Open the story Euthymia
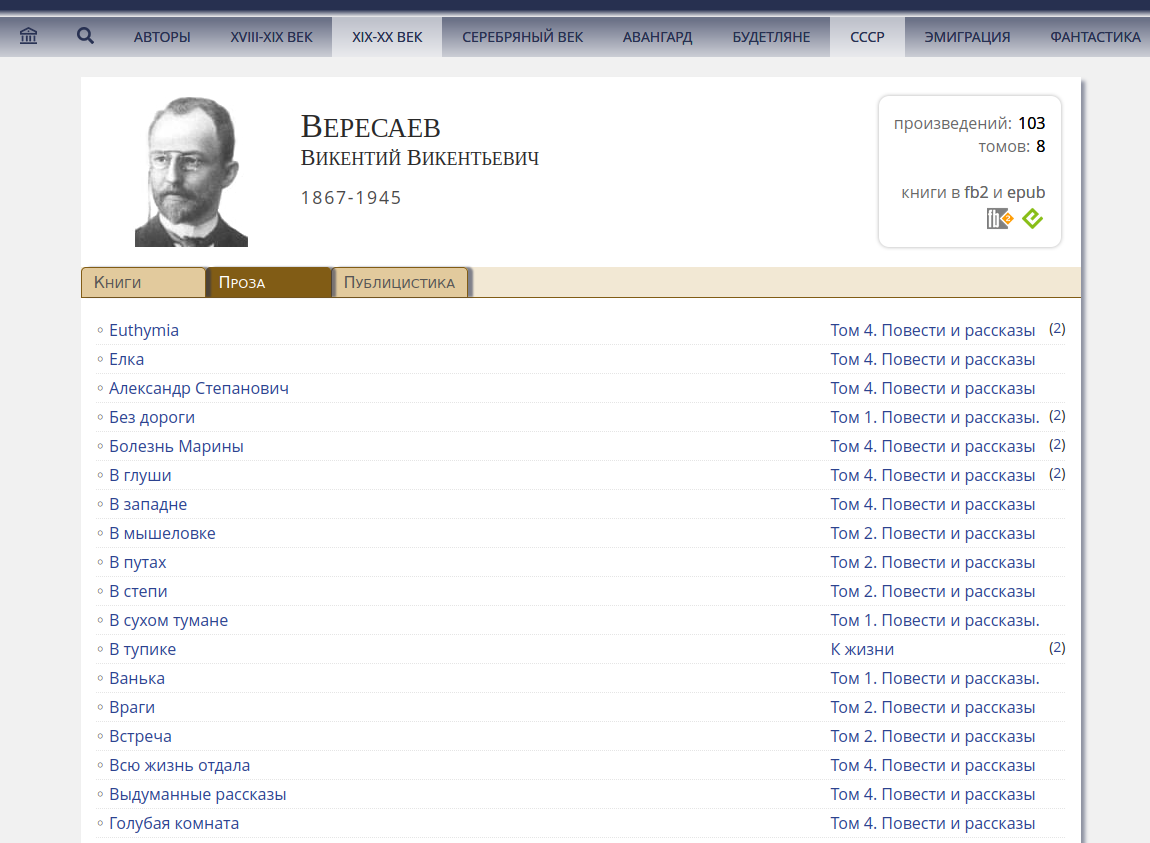Viewport: 1150px width, 843px height. (144, 330)
